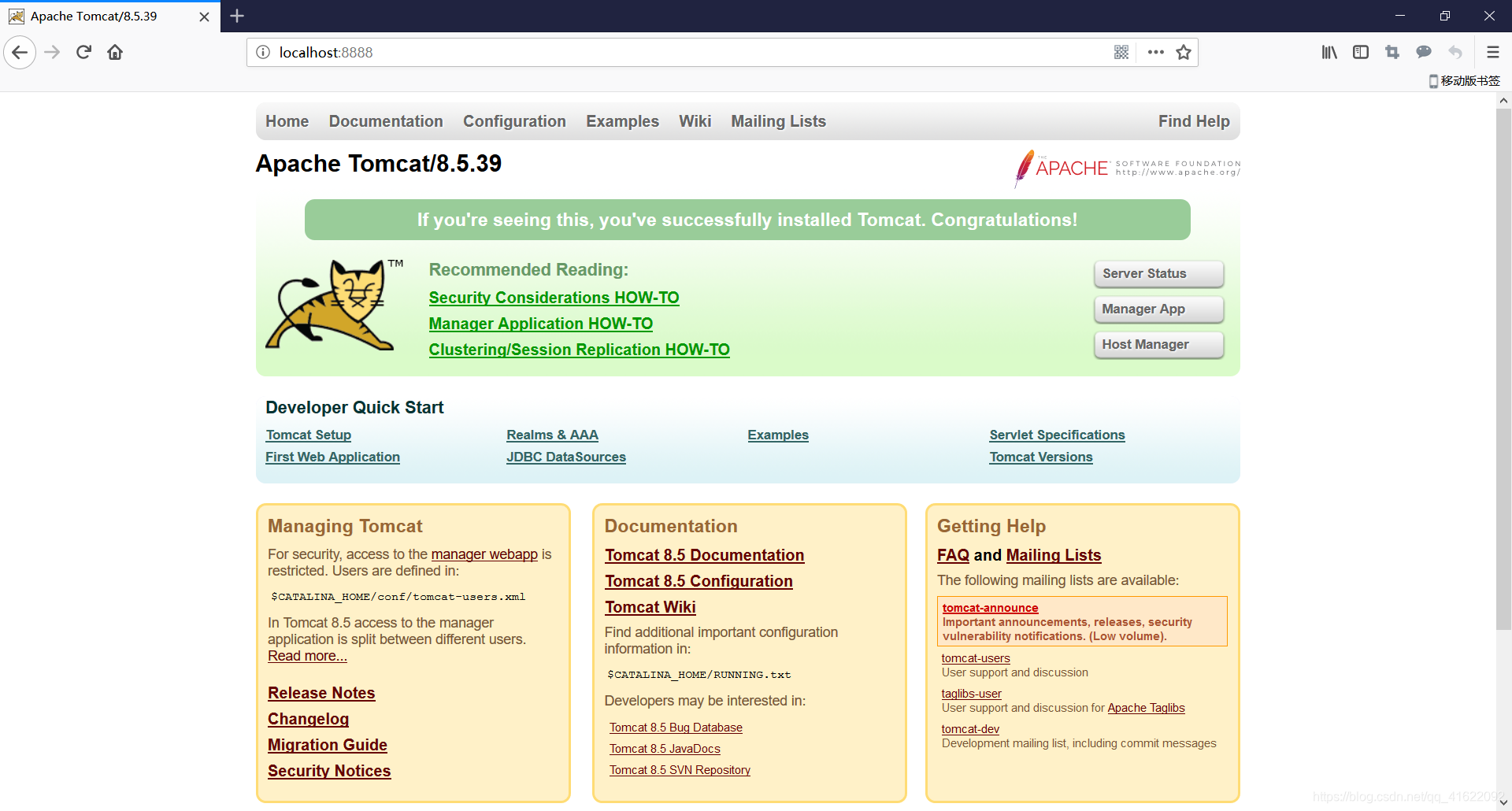
Task: Open the JDBC DataSources link
Action: 566,457
